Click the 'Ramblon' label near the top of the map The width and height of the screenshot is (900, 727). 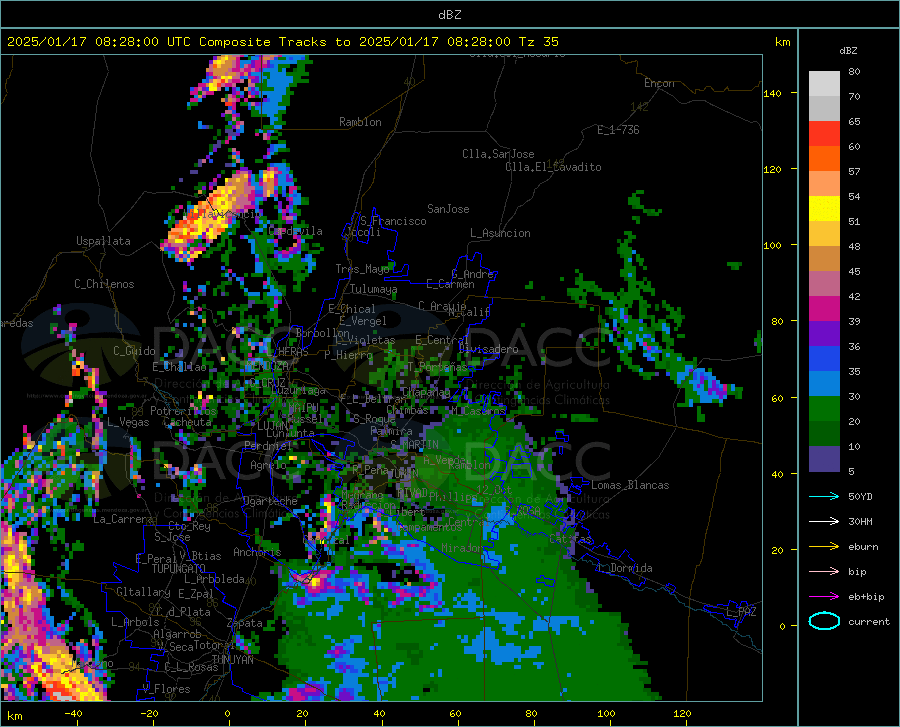coord(360,122)
